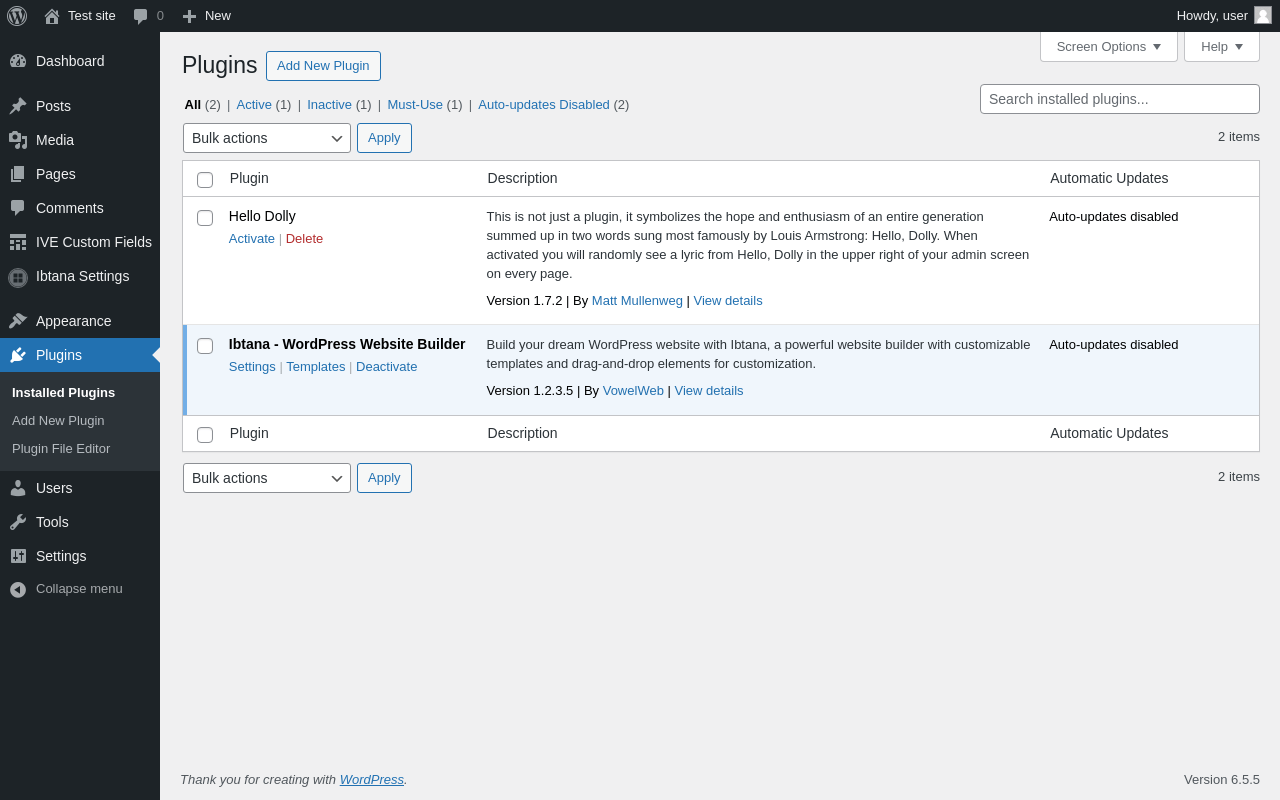Click the Media library icon
The height and width of the screenshot is (800, 1280).
point(18,140)
